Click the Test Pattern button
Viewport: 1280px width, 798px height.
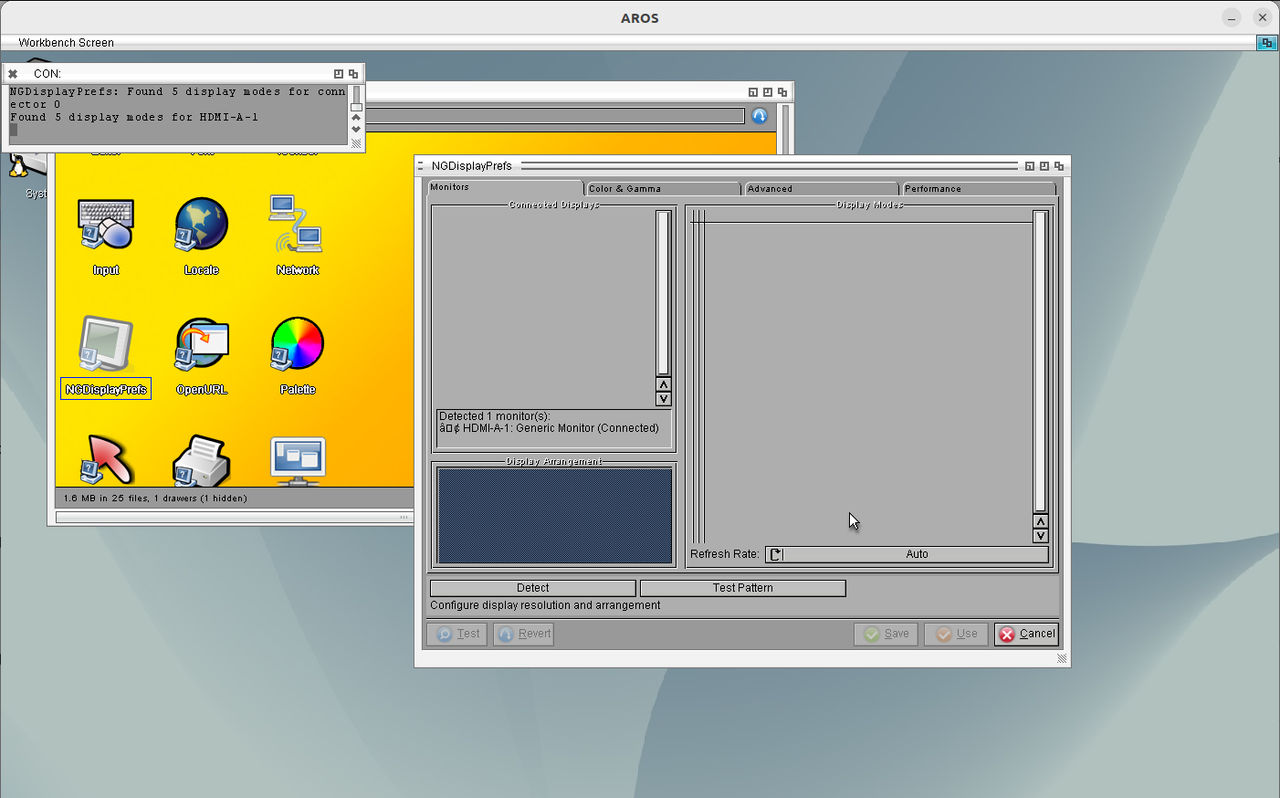[x=743, y=588]
